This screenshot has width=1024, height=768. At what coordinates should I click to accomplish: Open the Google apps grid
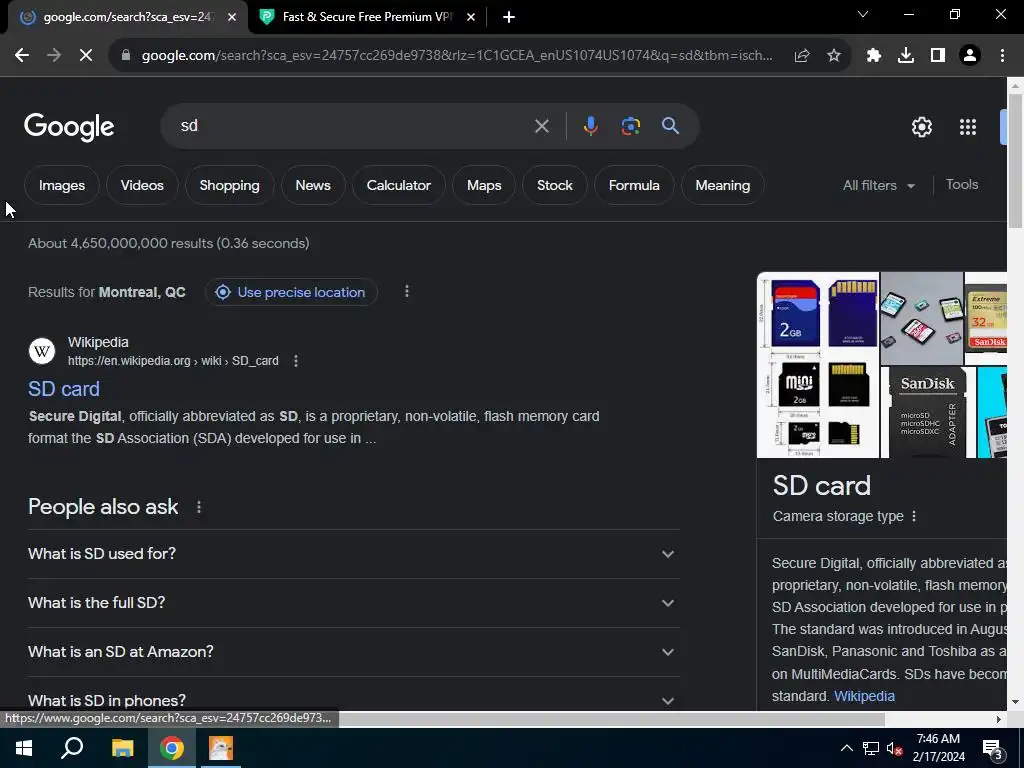coord(968,127)
